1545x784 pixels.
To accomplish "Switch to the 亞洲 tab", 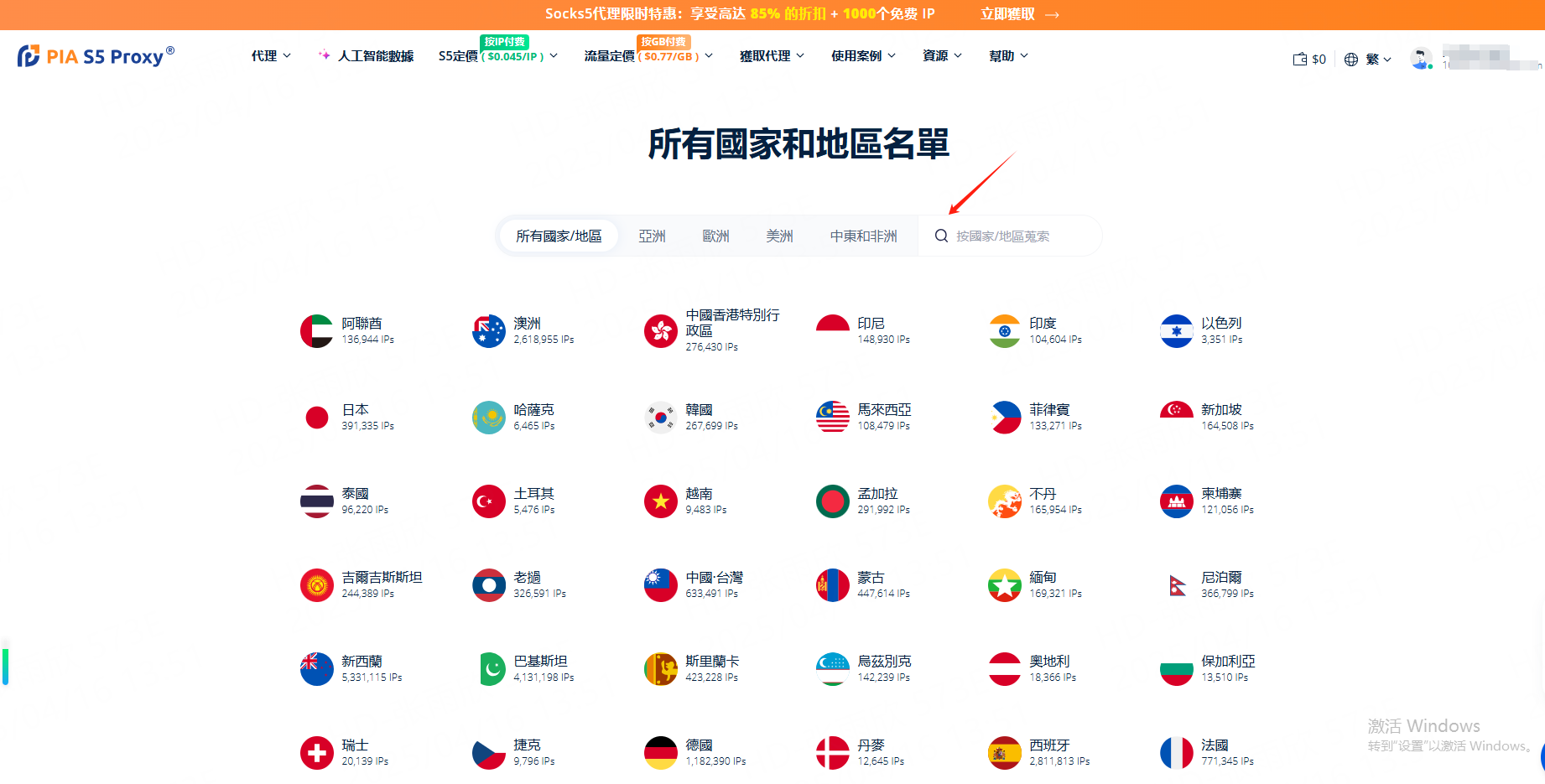I will click(x=652, y=236).
